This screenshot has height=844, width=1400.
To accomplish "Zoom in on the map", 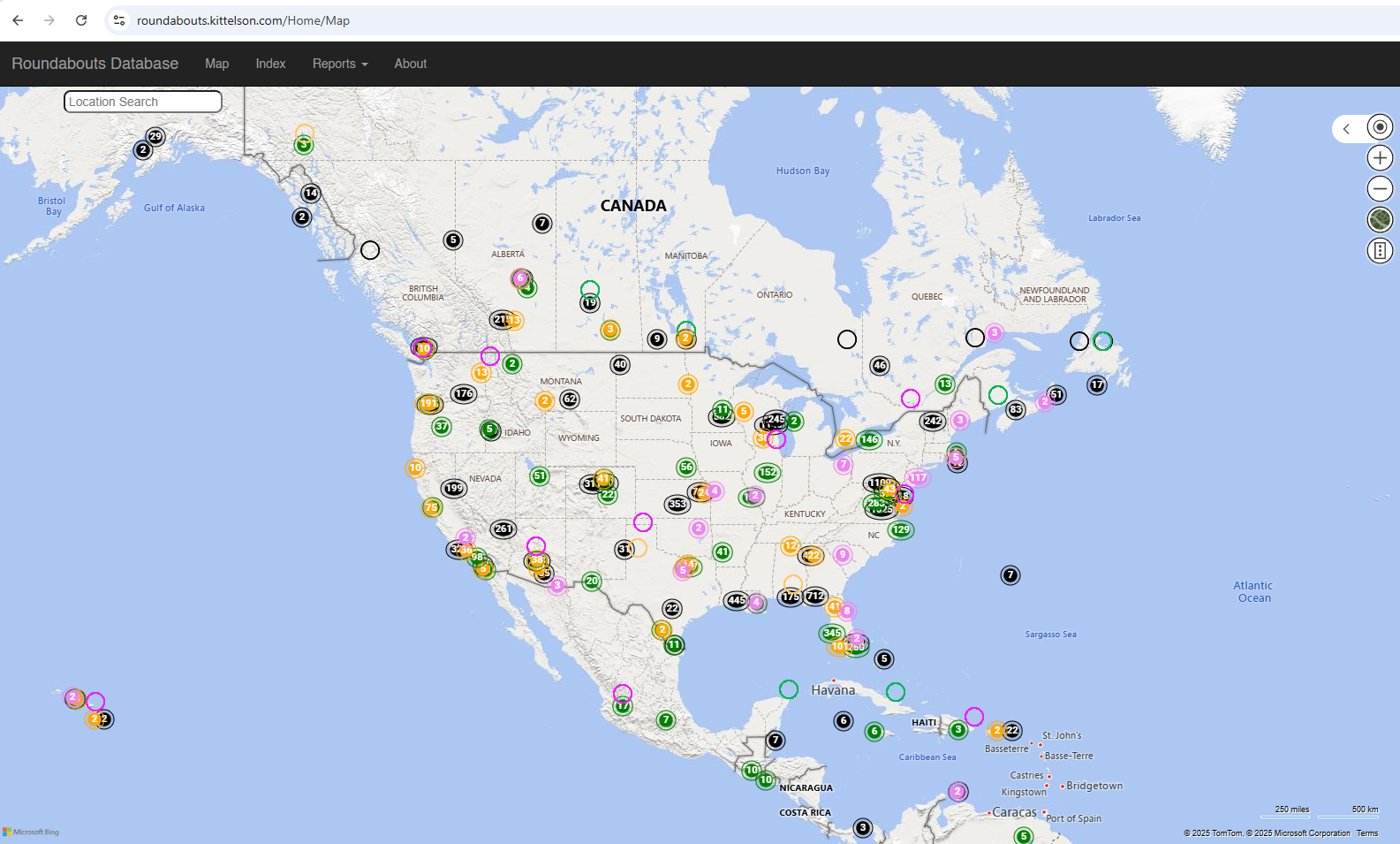I will click(1380, 158).
